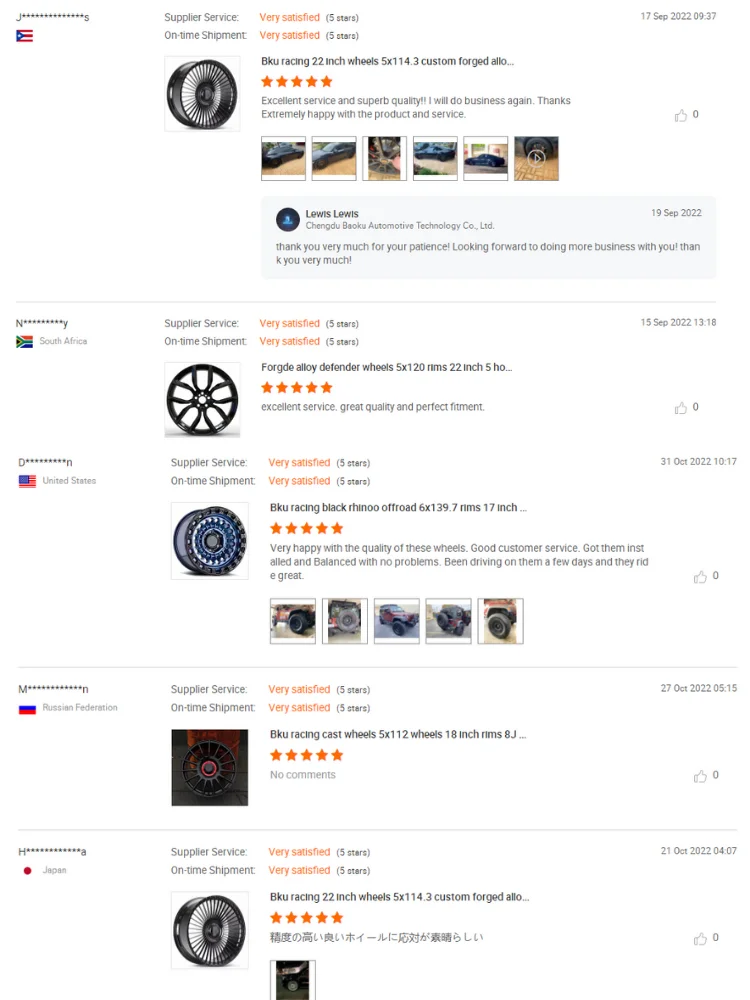The image size is (750, 1000).
Task: Click the United States flag icon
Action: coord(27,481)
